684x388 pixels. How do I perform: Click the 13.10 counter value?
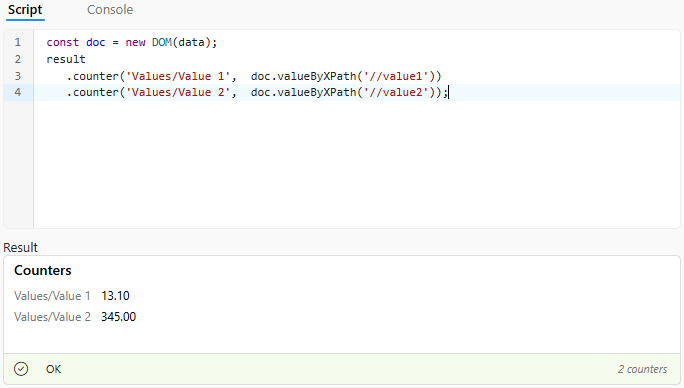pos(115,296)
